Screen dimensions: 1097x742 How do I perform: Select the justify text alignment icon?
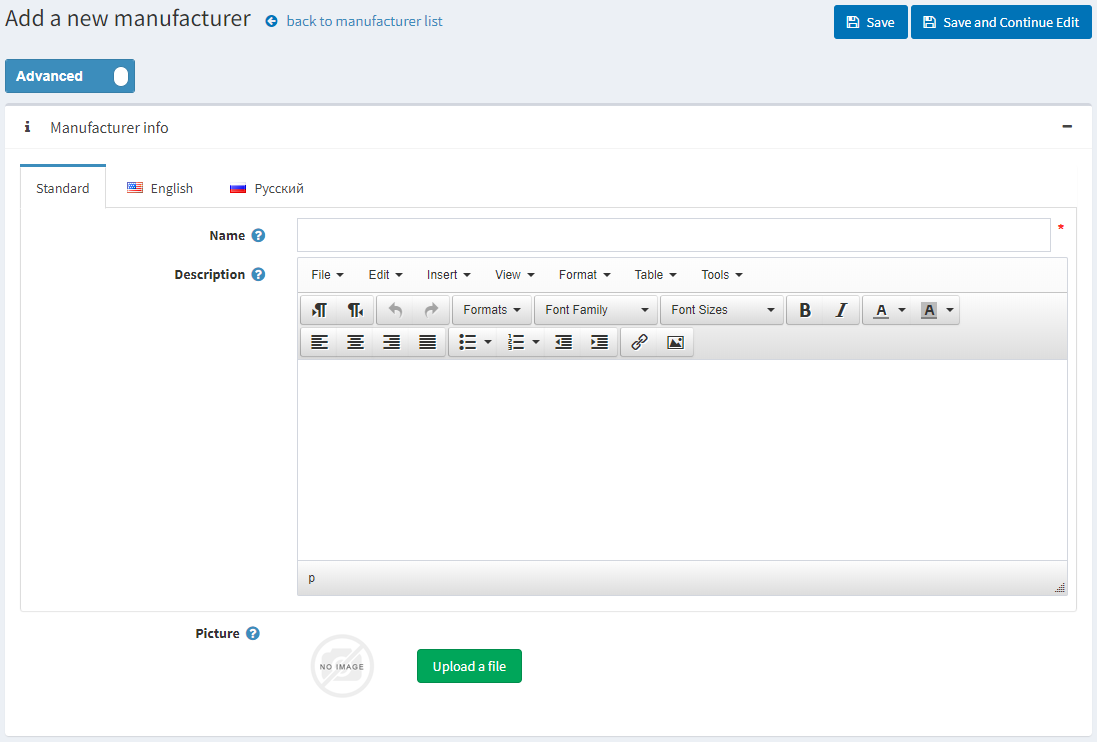427,342
